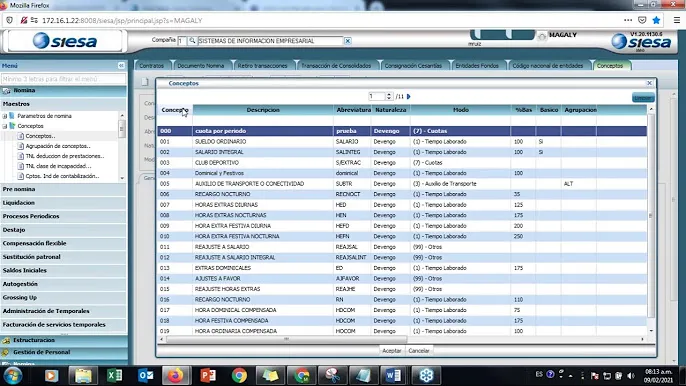Expand the Pre nomina menu section
686x386 pixels.
63,189
